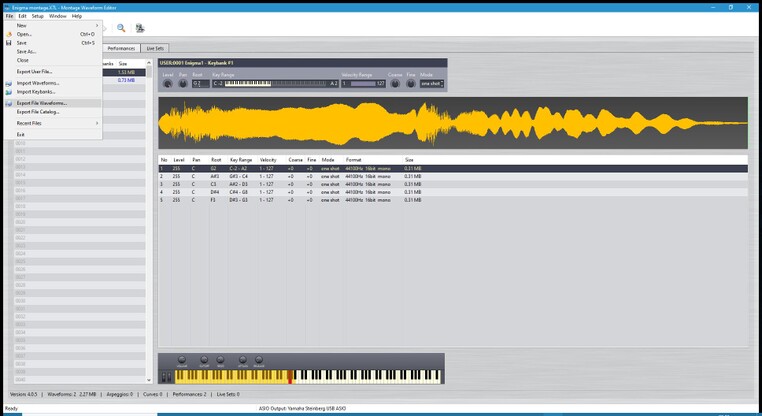Screen dimensions: 762x416
Task: Click the toolbar icon right of the magnifier
Action: (139, 28)
